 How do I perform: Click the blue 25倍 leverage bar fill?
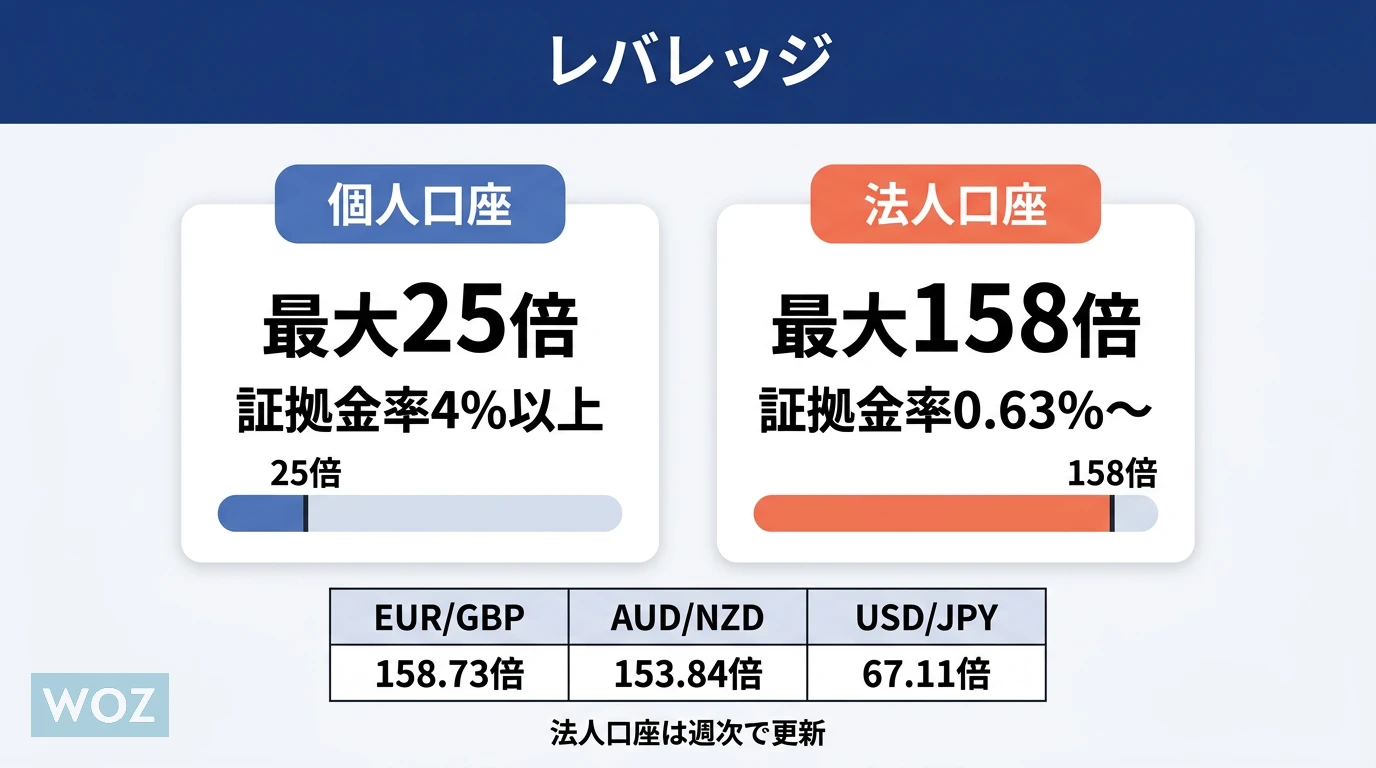[x=261, y=513]
